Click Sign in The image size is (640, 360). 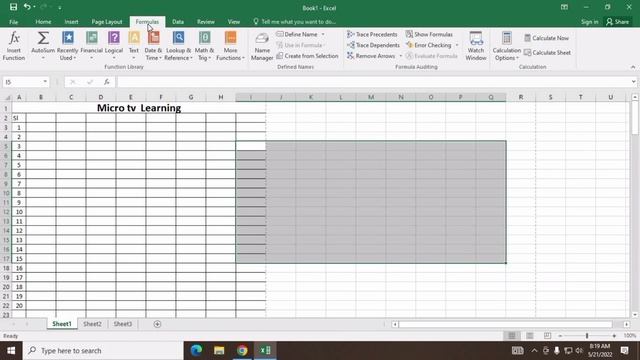(589, 22)
